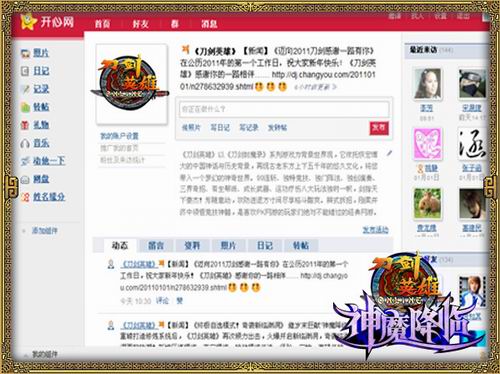Switch to the 留言 tab
Image resolution: width=500 pixels, height=374 pixels.
tap(156, 246)
